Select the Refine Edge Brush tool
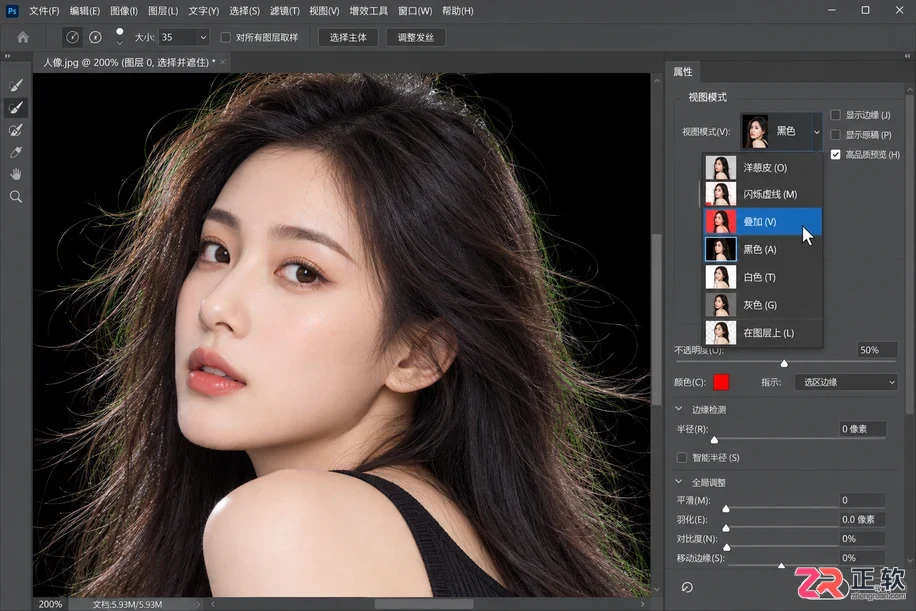This screenshot has width=916, height=611. [x=16, y=108]
